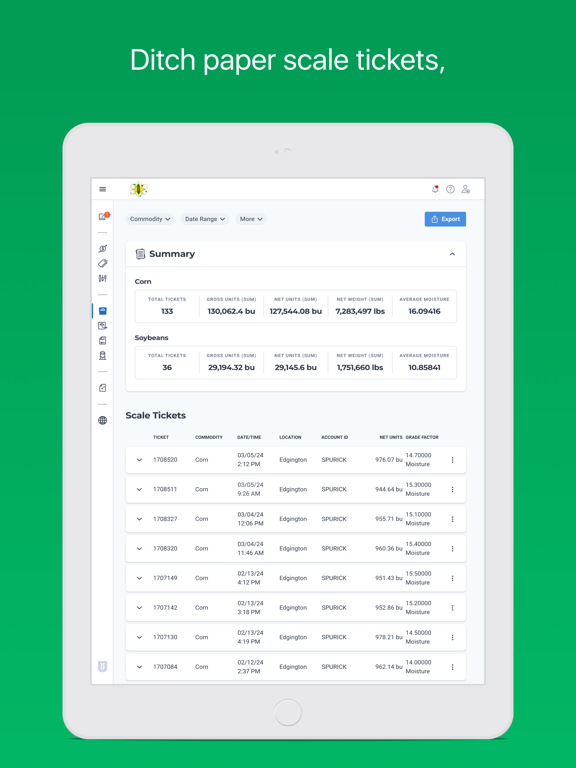
Task: Click Corn average moisture 16.09416
Action: [424, 311]
